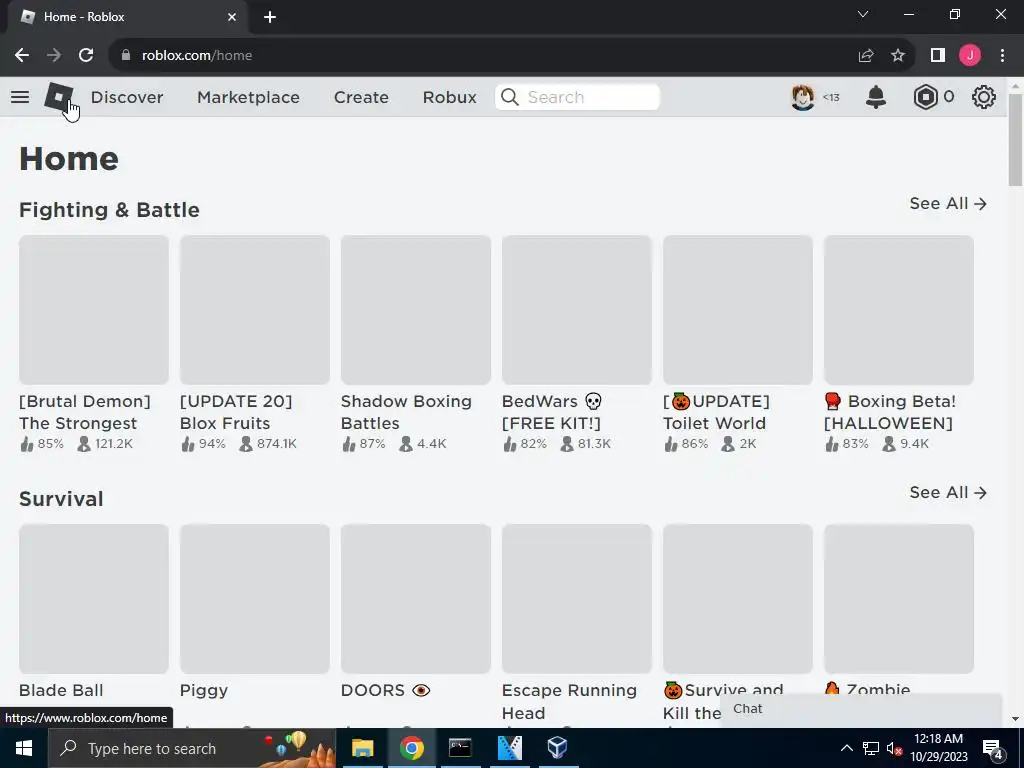Select the Home - Roblox tab
This screenshot has height=768, width=1024.
click(127, 17)
